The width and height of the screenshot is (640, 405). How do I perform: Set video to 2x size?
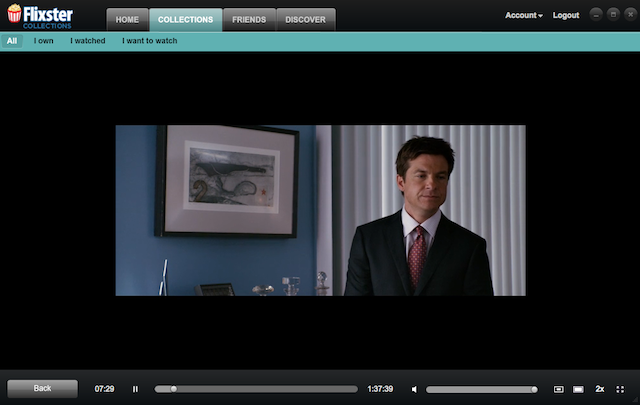coord(600,389)
